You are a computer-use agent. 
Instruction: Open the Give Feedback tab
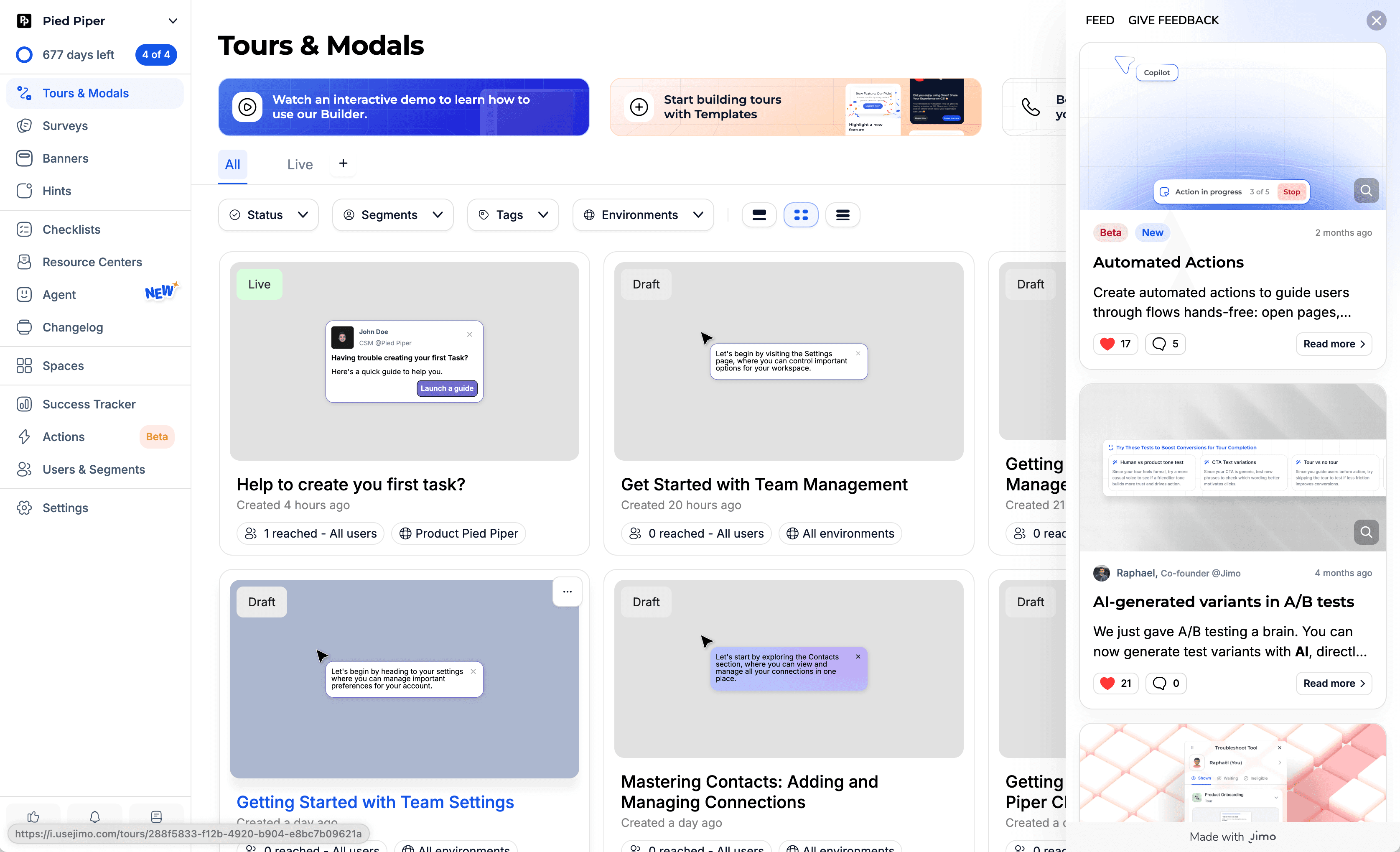[x=1173, y=20]
